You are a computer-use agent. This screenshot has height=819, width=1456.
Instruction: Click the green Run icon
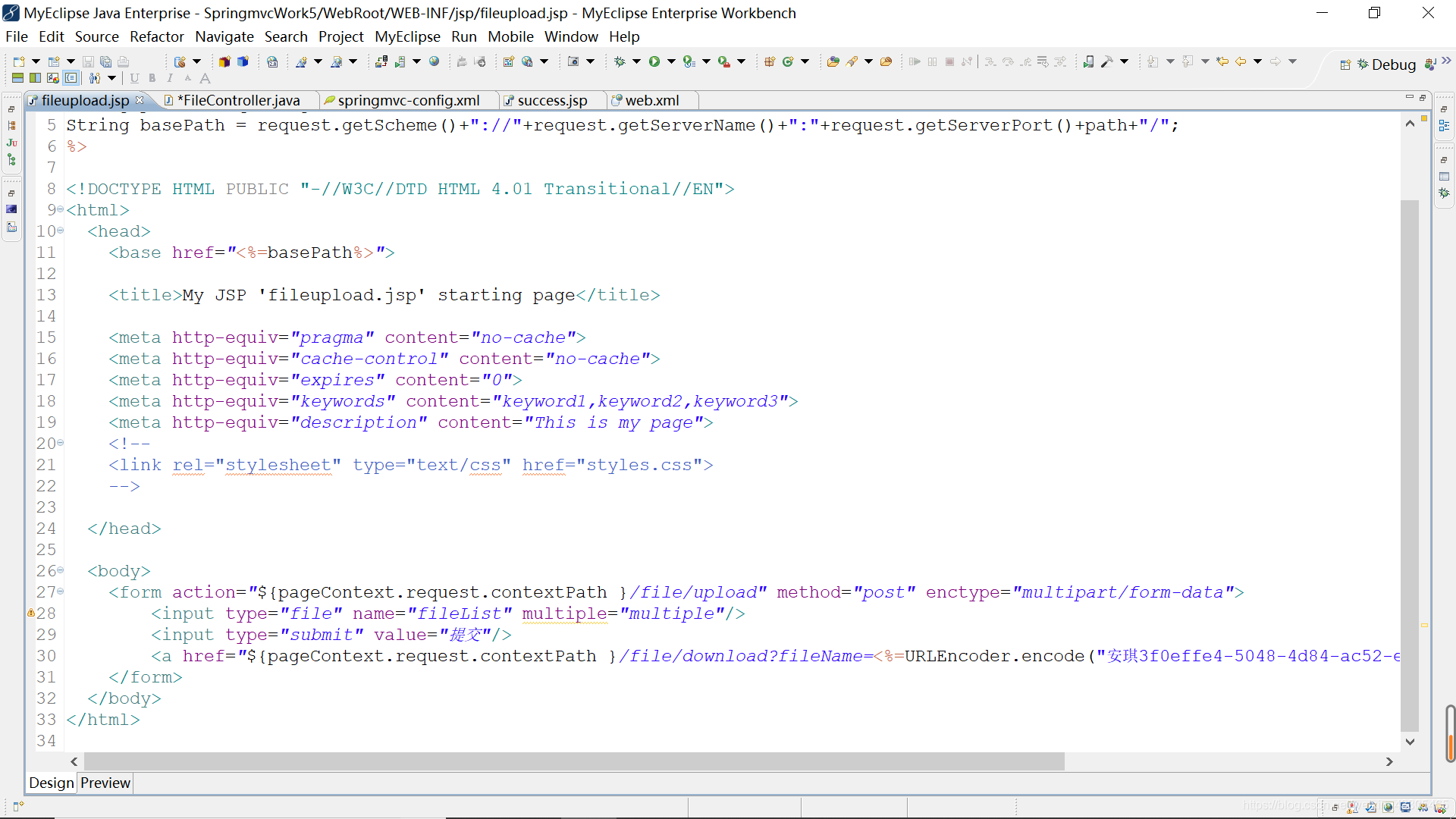coord(654,61)
